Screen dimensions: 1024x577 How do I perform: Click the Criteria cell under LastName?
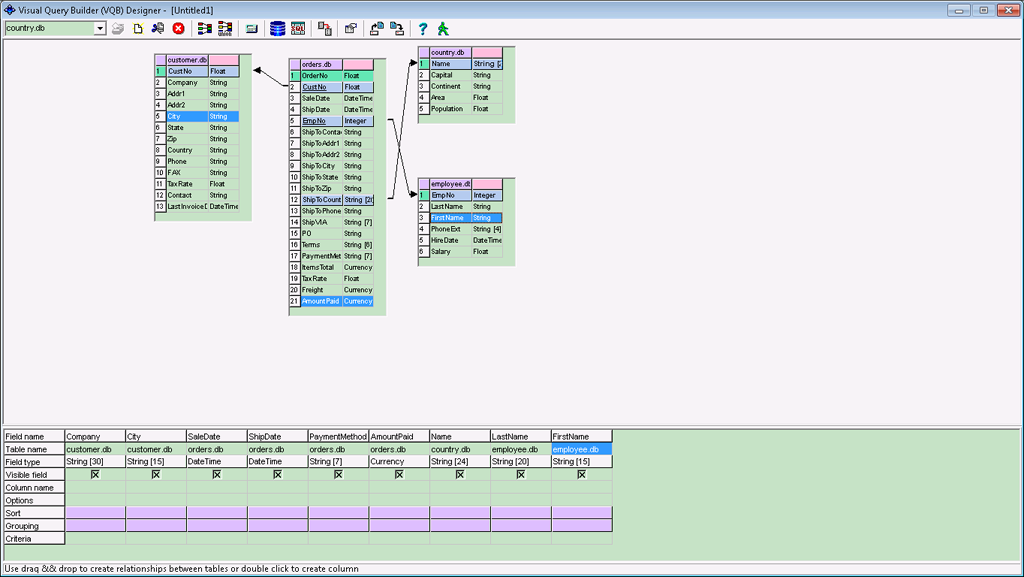tap(520, 538)
